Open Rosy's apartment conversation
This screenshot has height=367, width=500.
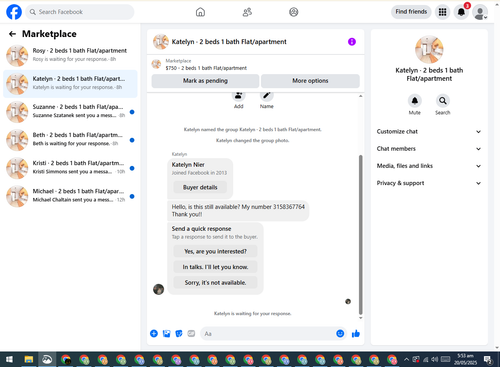click(70, 55)
